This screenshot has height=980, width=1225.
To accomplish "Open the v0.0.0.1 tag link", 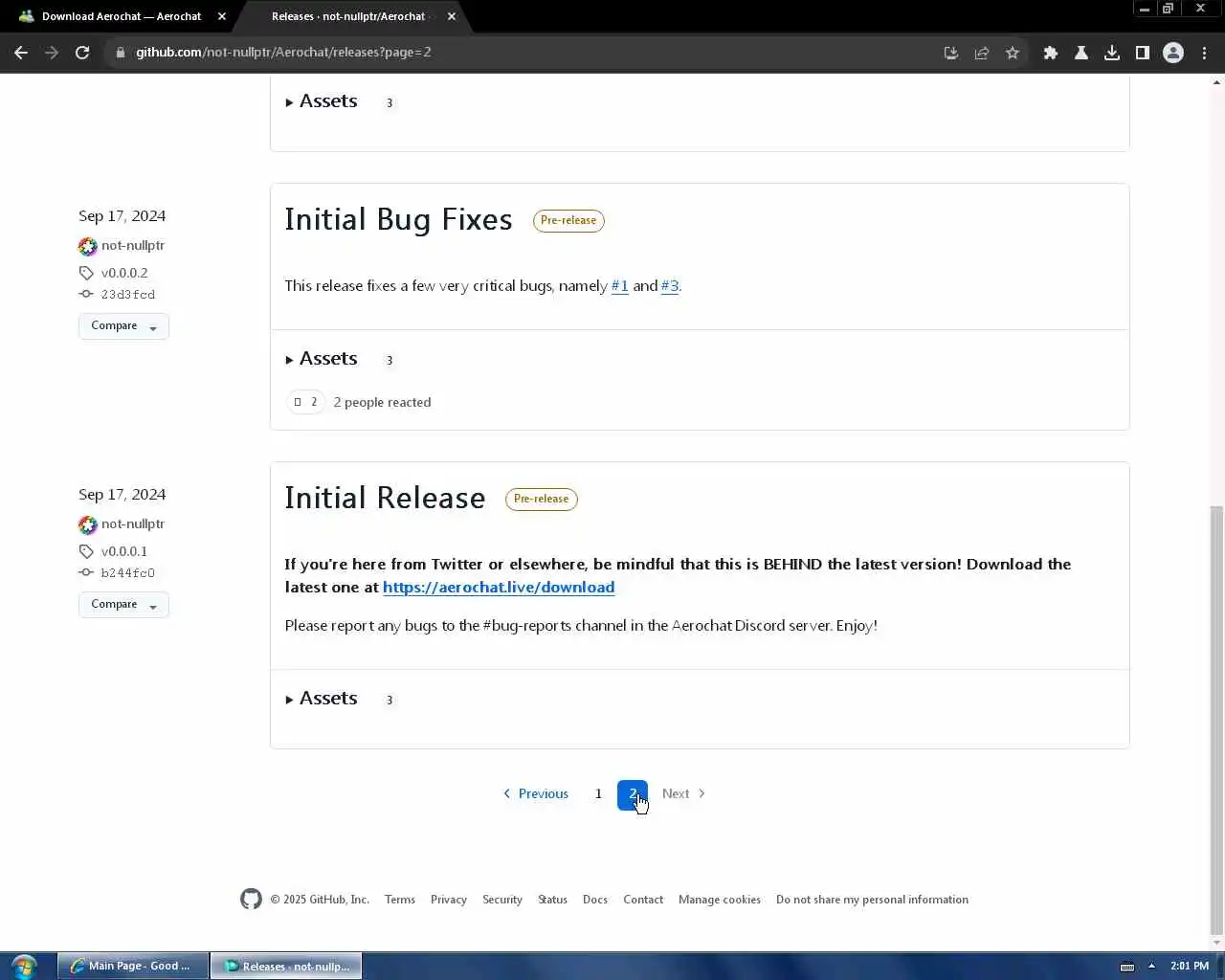I will click(x=124, y=551).
